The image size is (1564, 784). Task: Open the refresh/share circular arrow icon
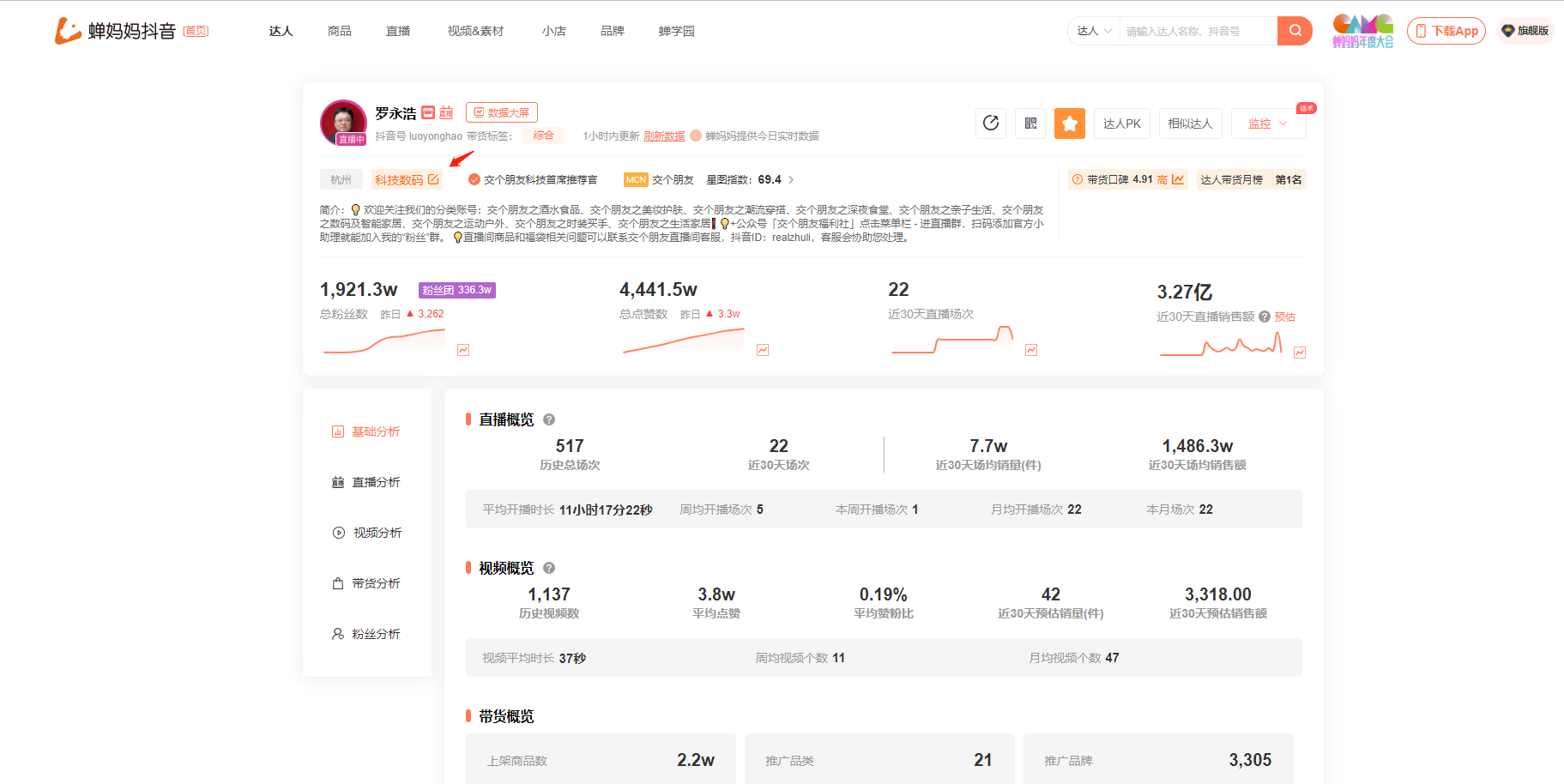991,124
